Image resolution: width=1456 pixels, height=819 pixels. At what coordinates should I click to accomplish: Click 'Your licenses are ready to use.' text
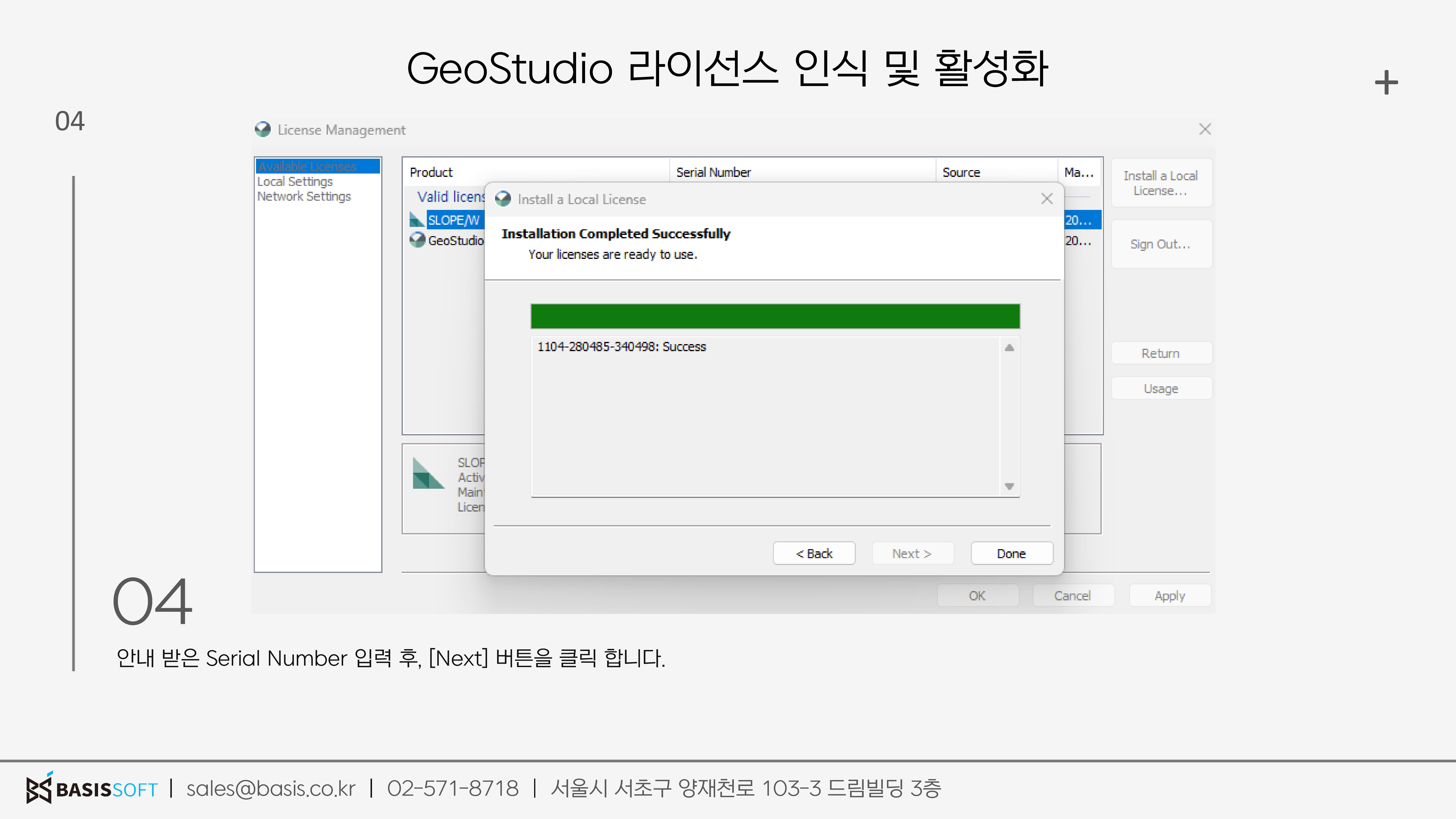click(613, 254)
